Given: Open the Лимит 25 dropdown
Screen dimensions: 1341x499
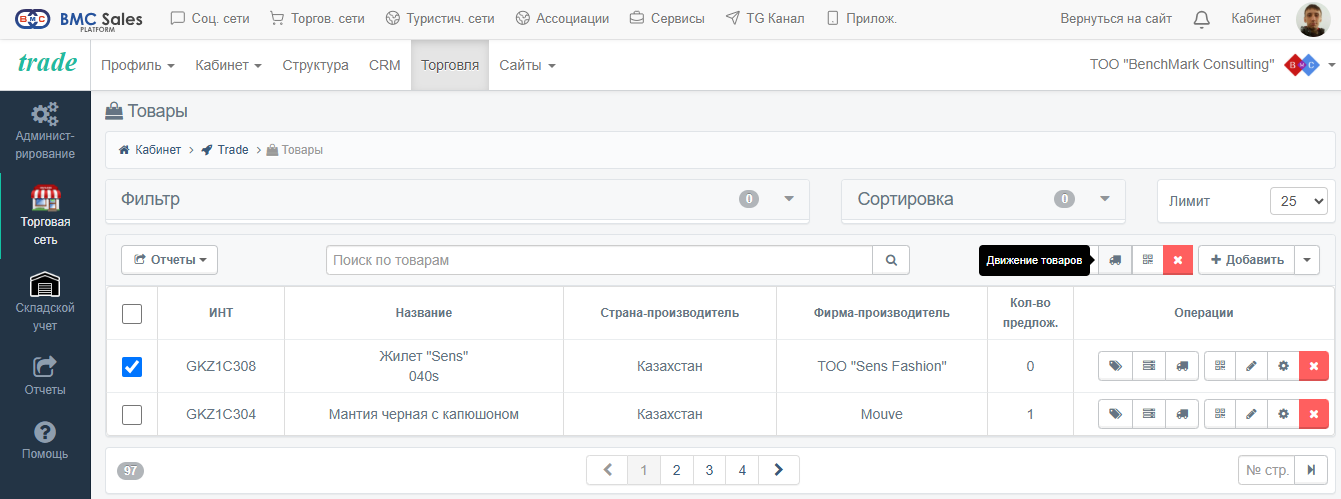Looking at the screenshot, I should pyautogui.click(x=1299, y=201).
